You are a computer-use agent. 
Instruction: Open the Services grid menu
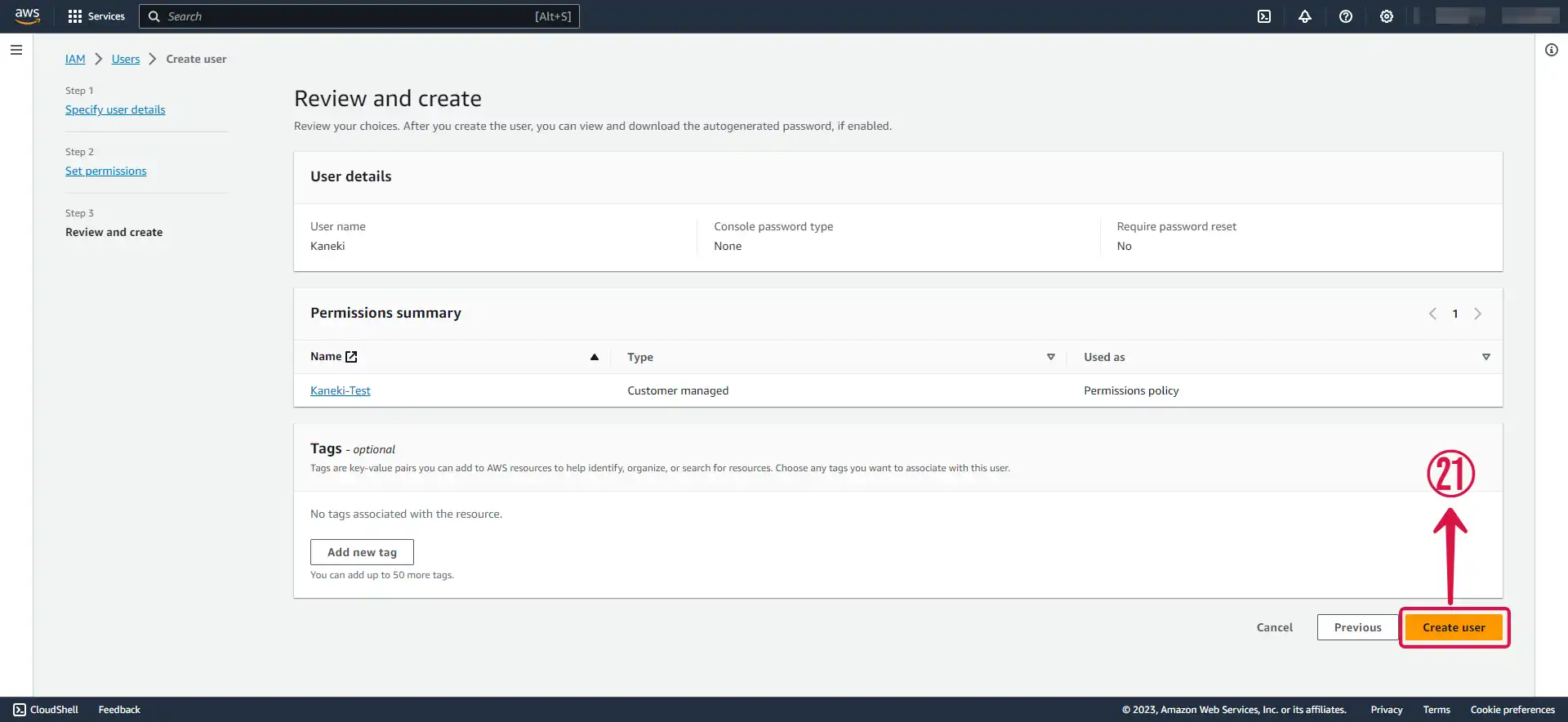pos(75,16)
